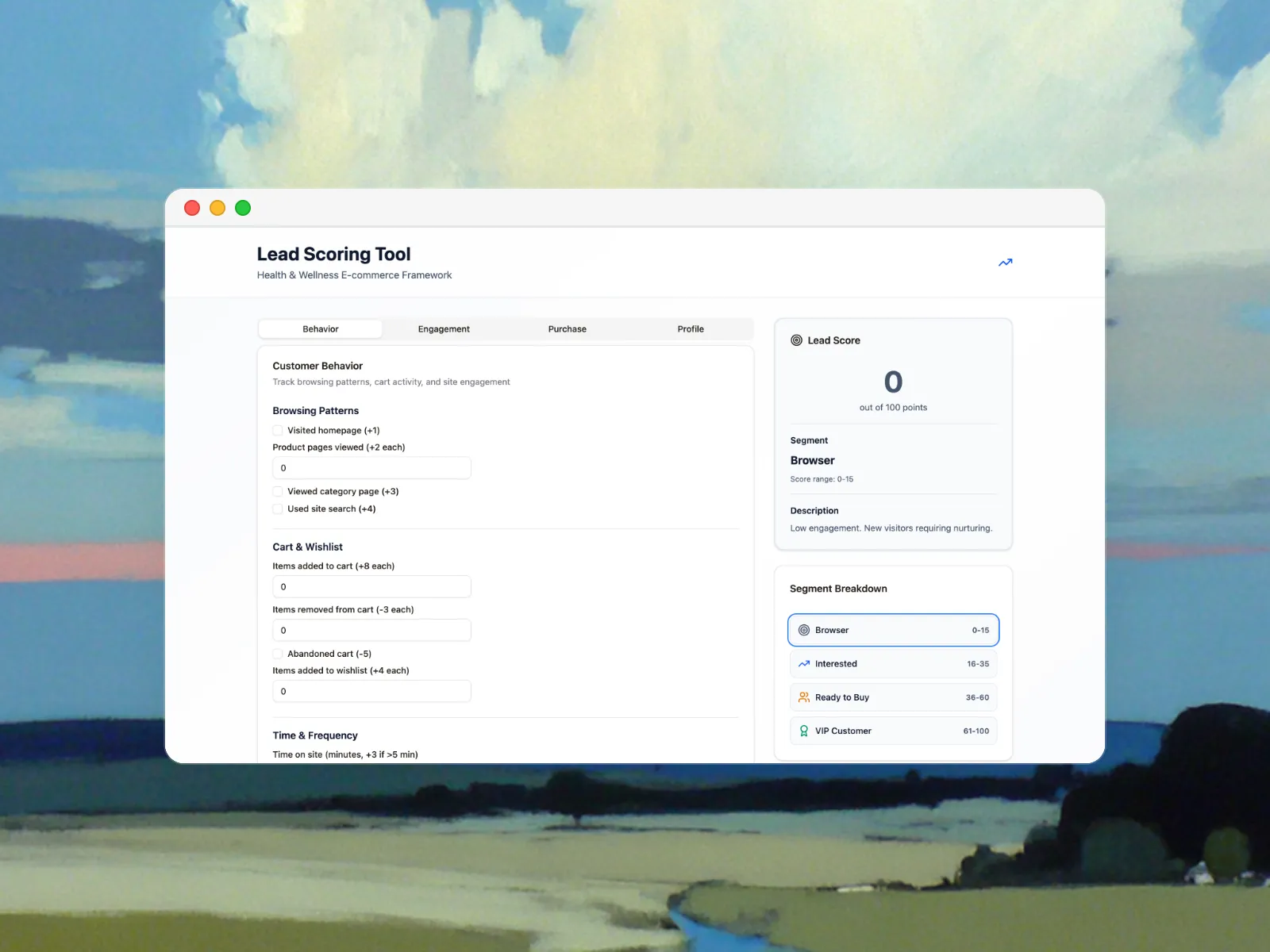Click the Items added to cart input

pos(371,587)
